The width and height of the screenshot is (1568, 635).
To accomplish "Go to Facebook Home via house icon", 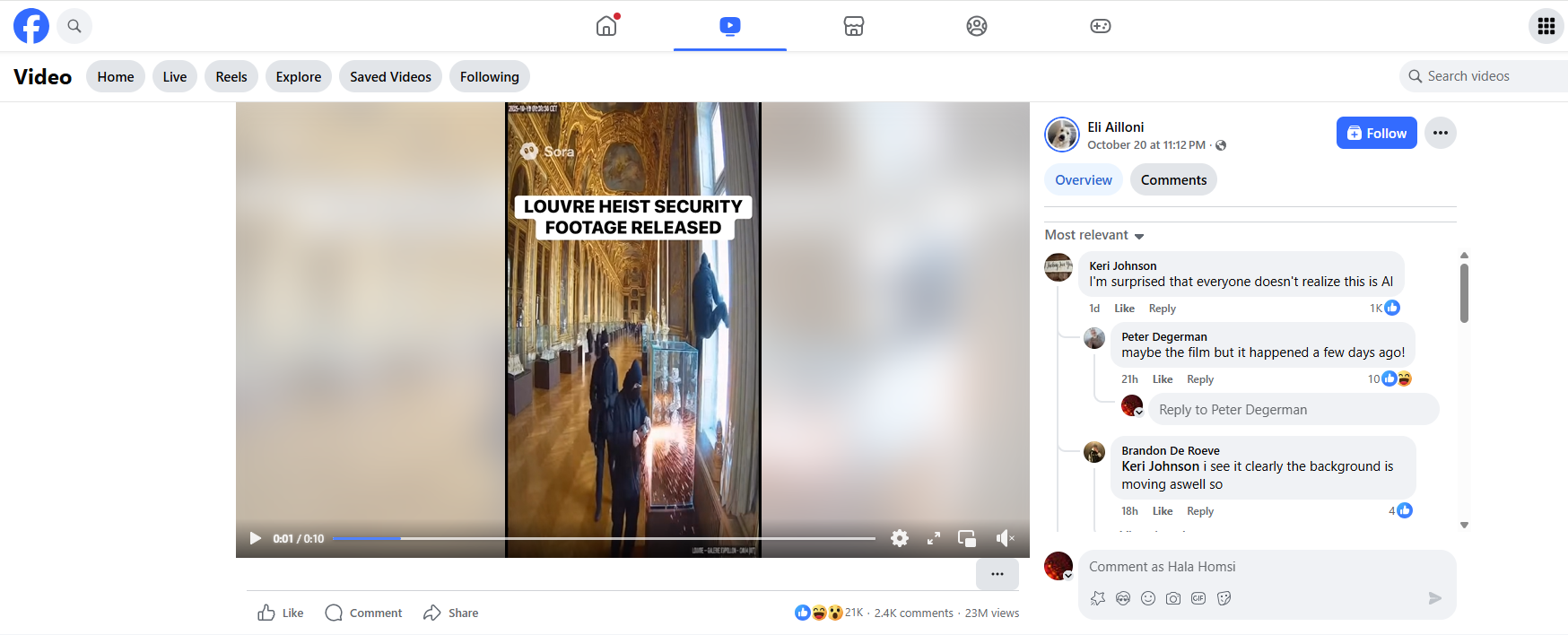I will tap(606, 26).
